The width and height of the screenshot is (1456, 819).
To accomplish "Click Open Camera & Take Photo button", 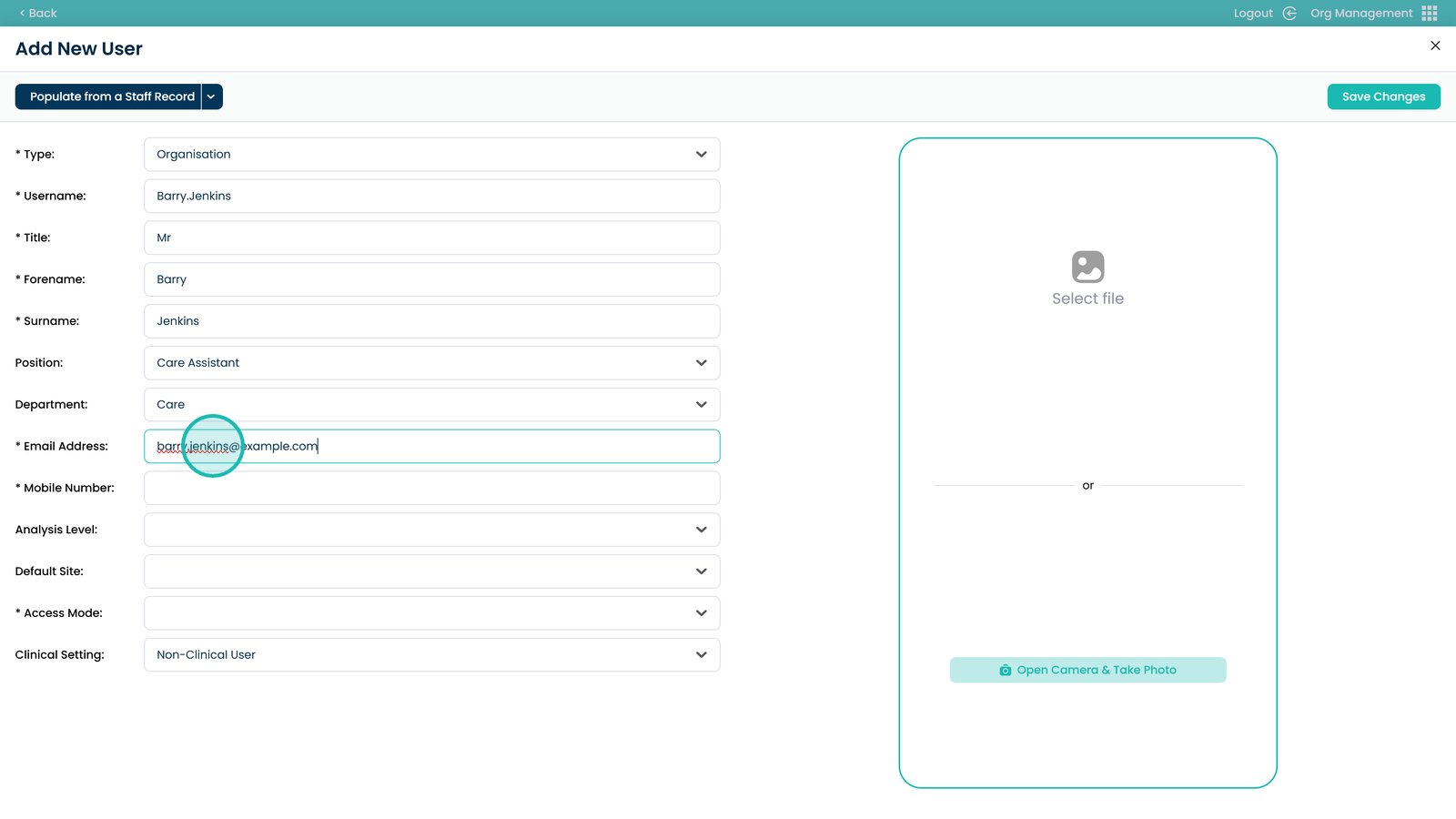I will tap(1087, 670).
